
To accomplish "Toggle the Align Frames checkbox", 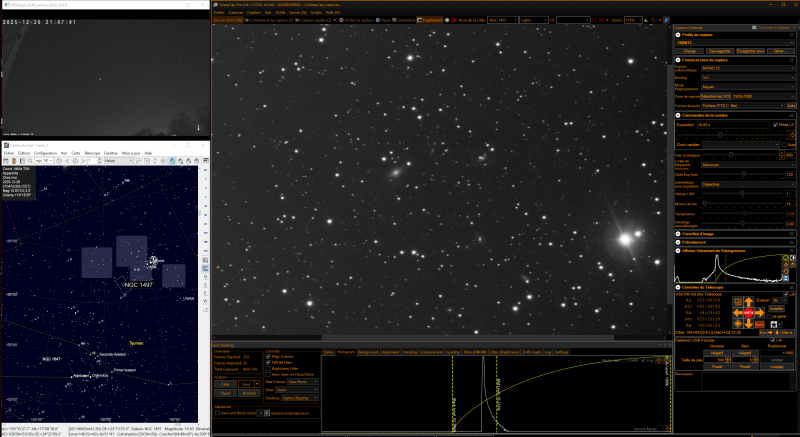I will 268,357.
